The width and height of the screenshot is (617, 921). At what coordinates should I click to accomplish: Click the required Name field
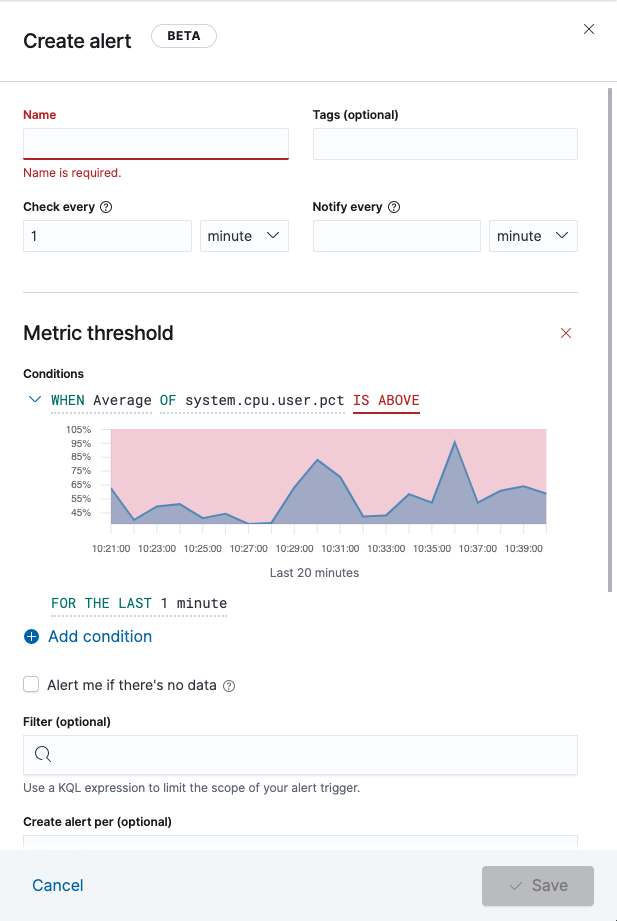(x=155, y=143)
